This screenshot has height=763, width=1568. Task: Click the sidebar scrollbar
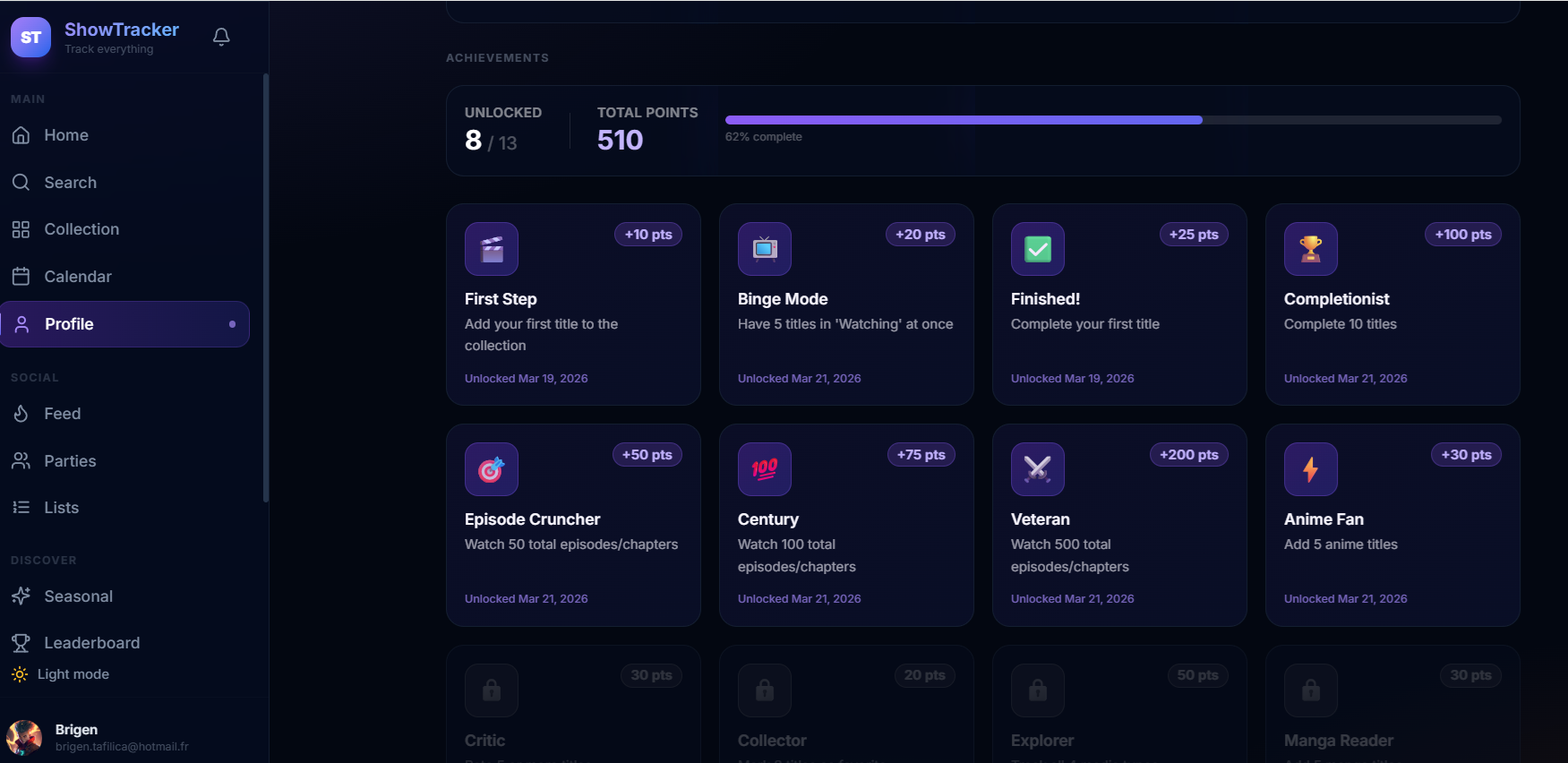click(266, 287)
